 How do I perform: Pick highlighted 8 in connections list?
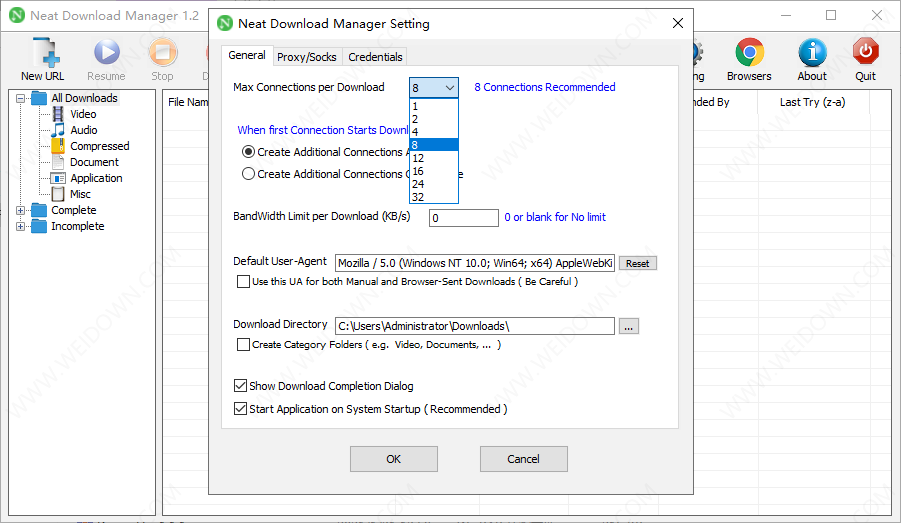click(x=434, y=145)
